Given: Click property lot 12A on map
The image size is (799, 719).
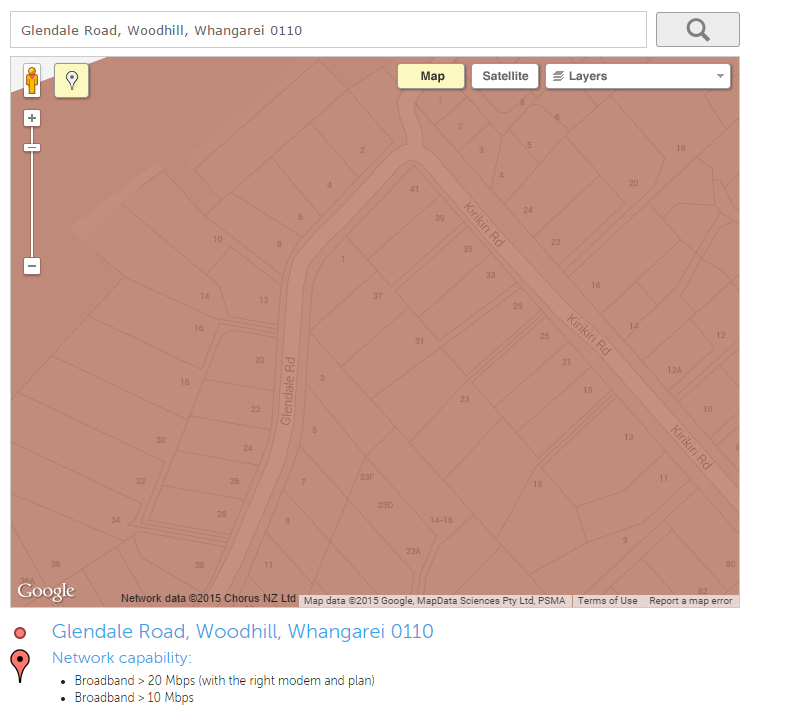Looking at the screenshot, I should [x=674, y=370].
